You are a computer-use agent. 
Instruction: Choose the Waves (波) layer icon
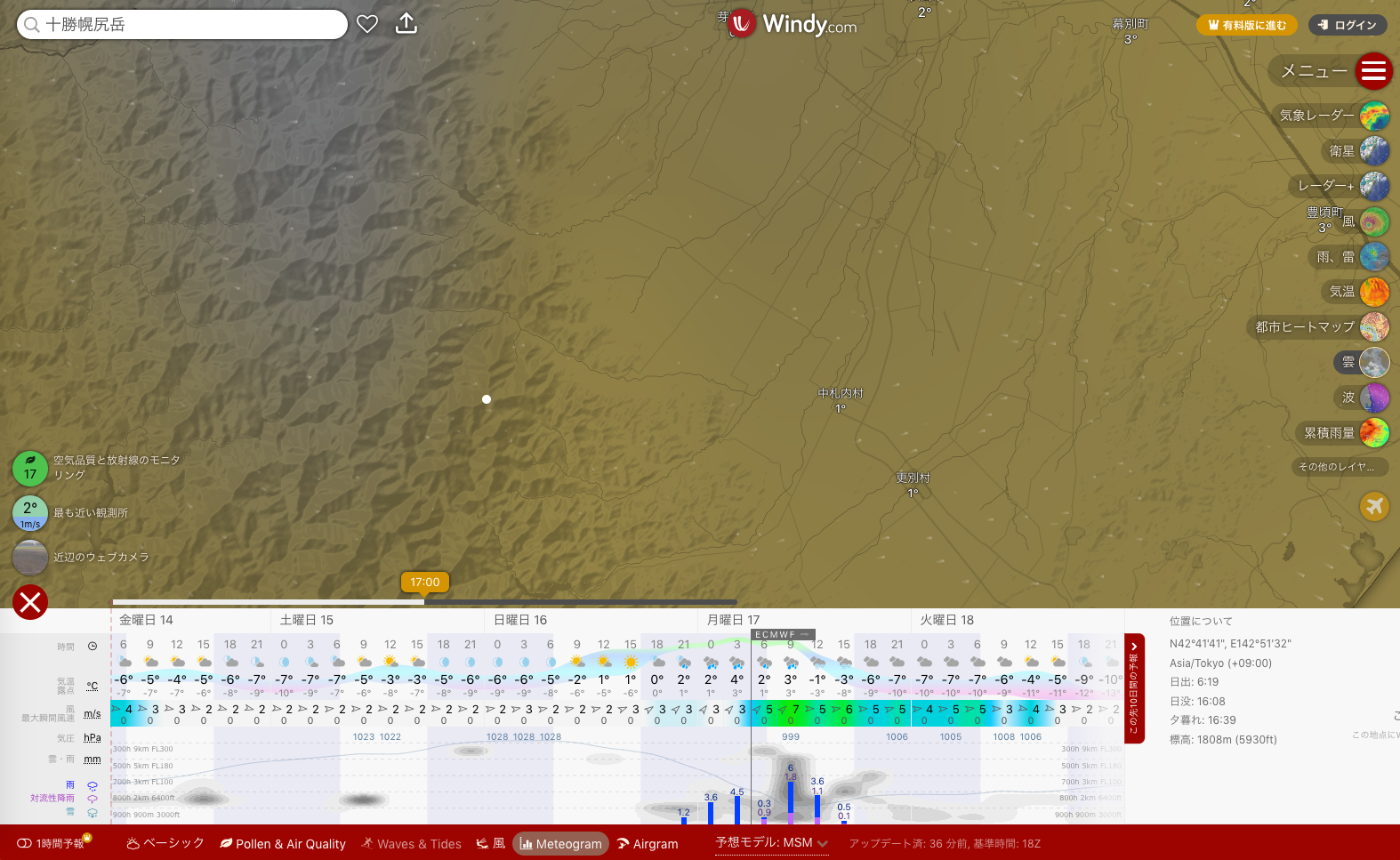pos(1374,398)
